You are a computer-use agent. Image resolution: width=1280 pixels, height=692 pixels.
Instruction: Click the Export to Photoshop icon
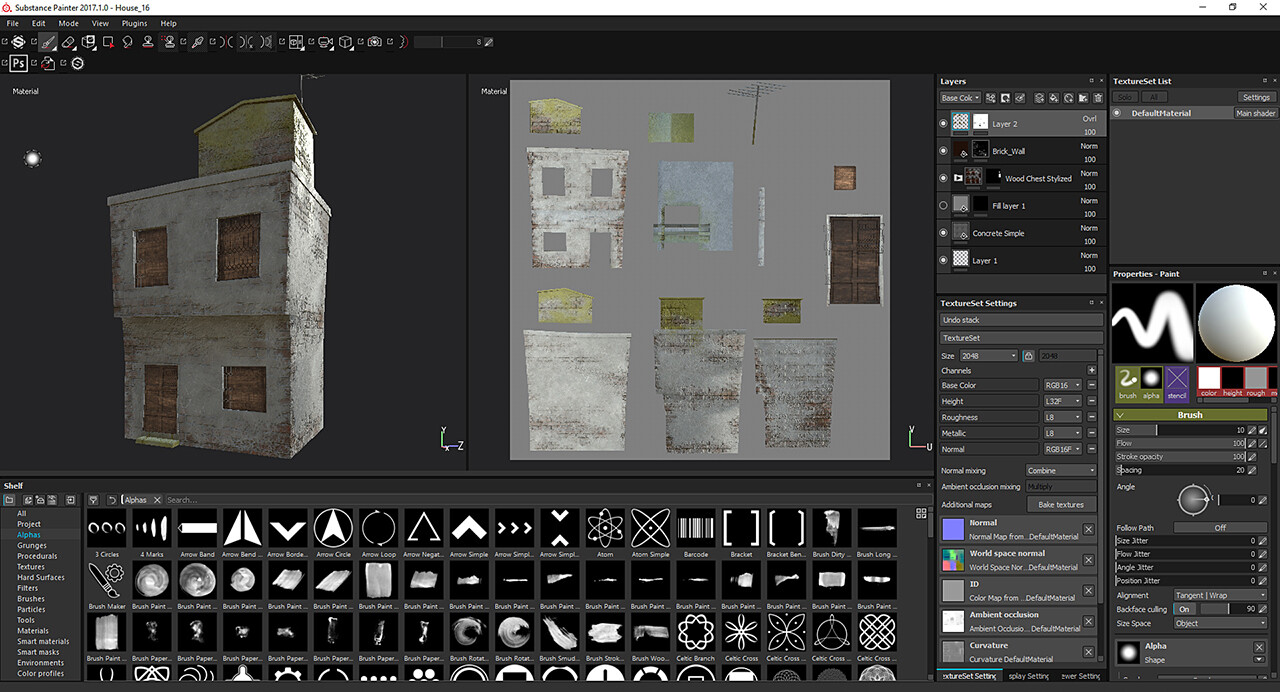coord(18,63)
